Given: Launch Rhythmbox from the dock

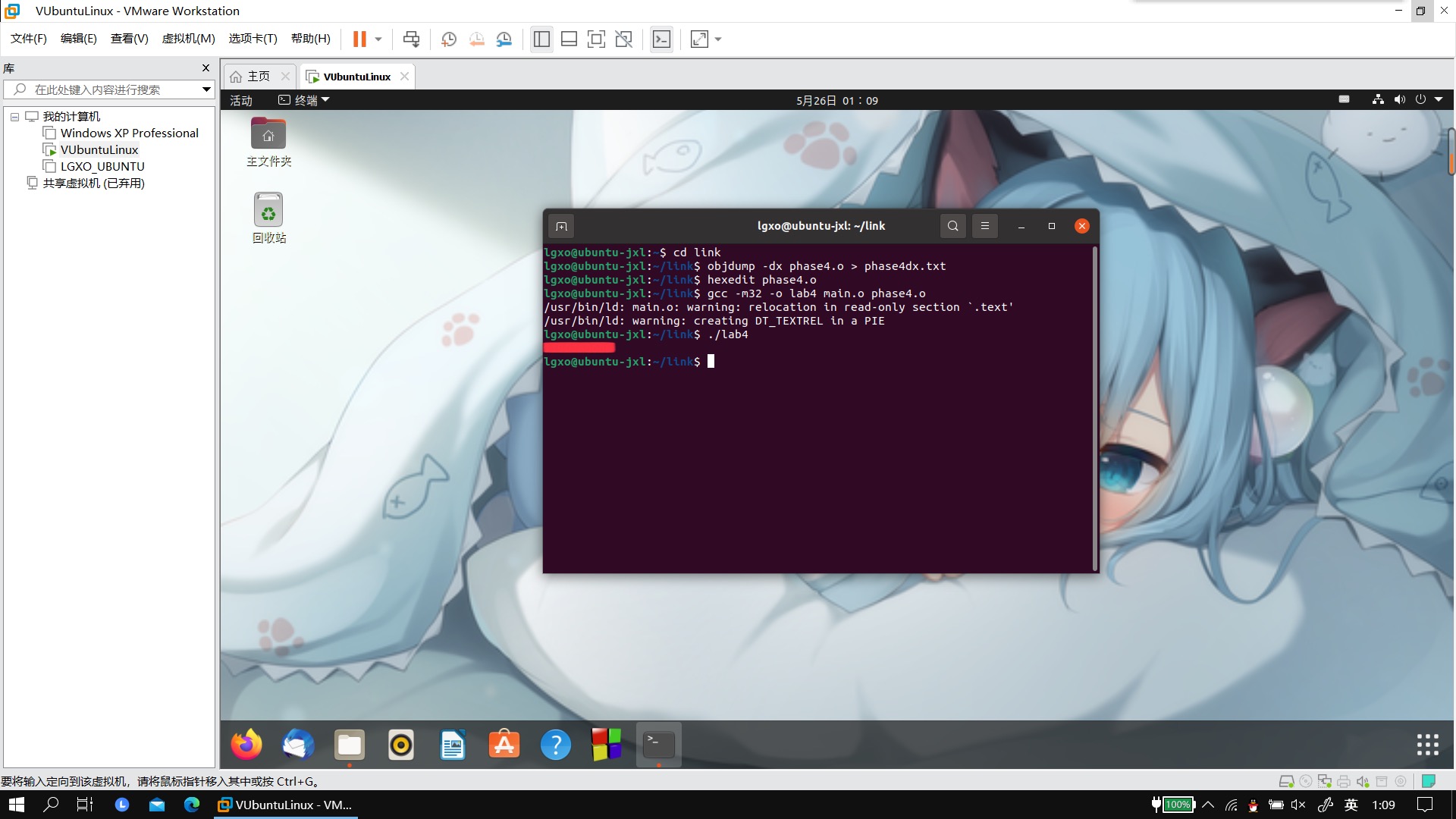Looking at the screenshot, I should (401, 745).
